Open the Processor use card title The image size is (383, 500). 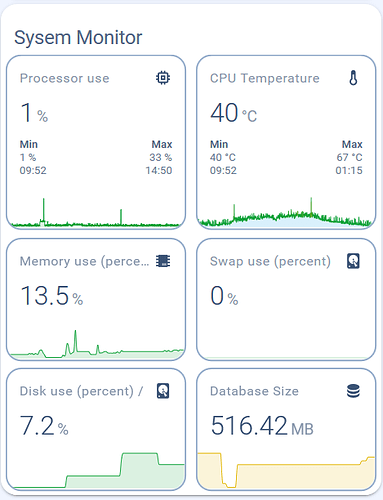tap(65, 78)
